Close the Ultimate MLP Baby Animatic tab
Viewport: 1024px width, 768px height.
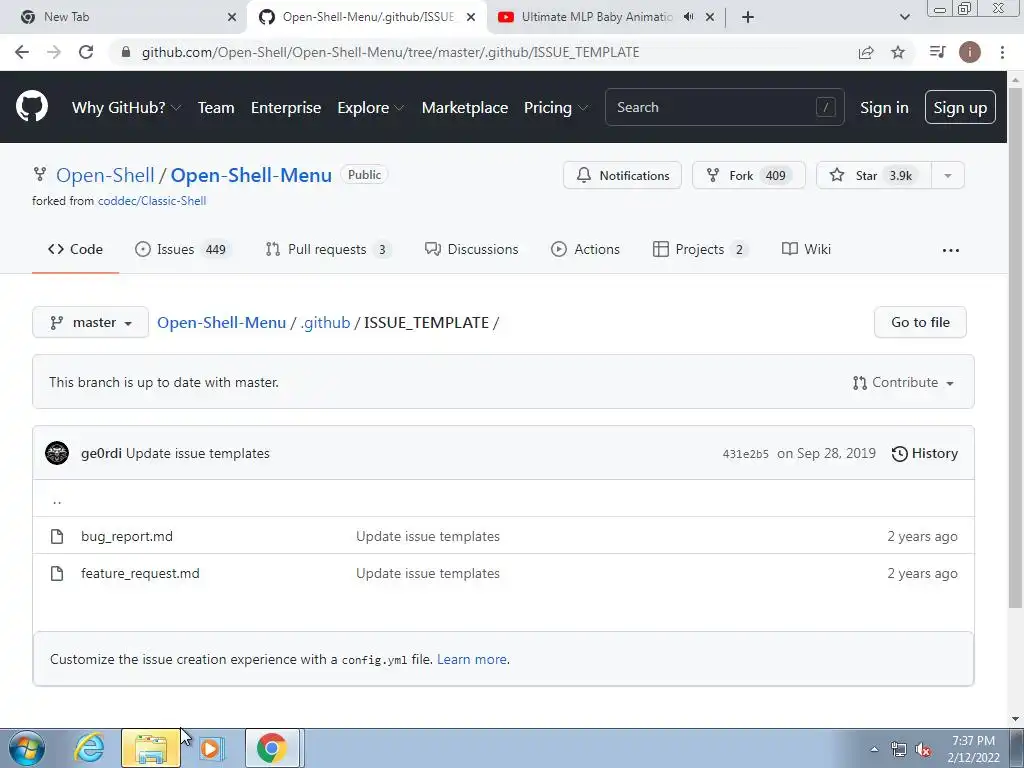710,17
